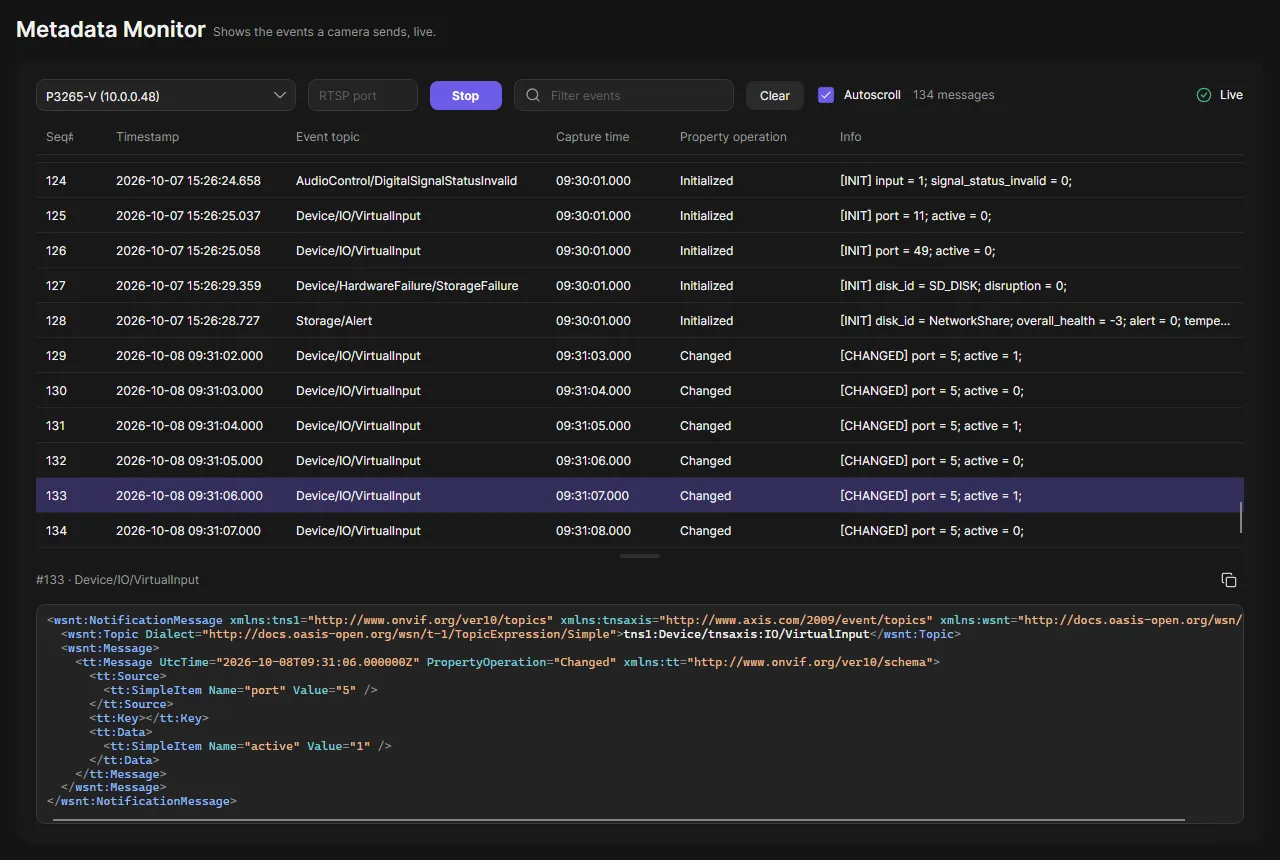Select event row with Seq 134
Screen dimensions: 1280x860
pyautogui.click(x=640, y=531)
